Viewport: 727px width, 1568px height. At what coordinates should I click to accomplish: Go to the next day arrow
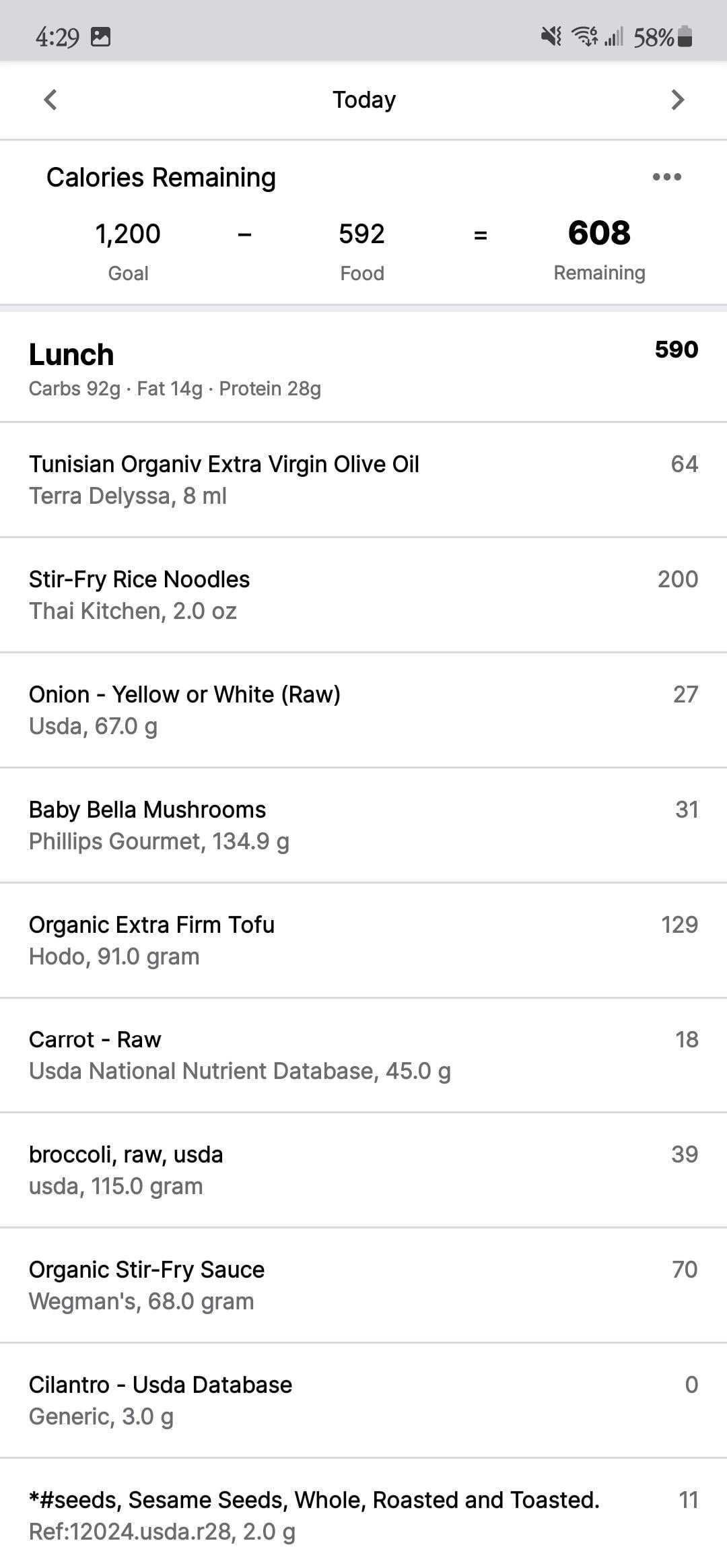click(677, 100)
